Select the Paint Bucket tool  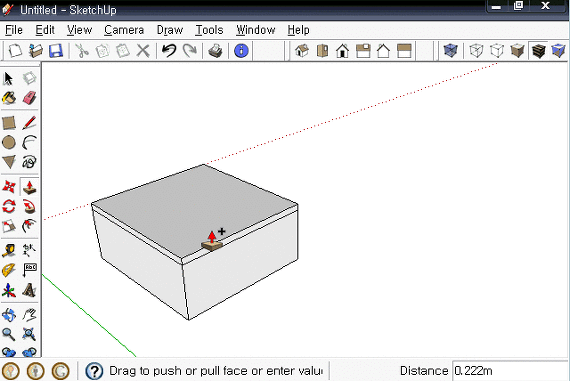(9, 98)
